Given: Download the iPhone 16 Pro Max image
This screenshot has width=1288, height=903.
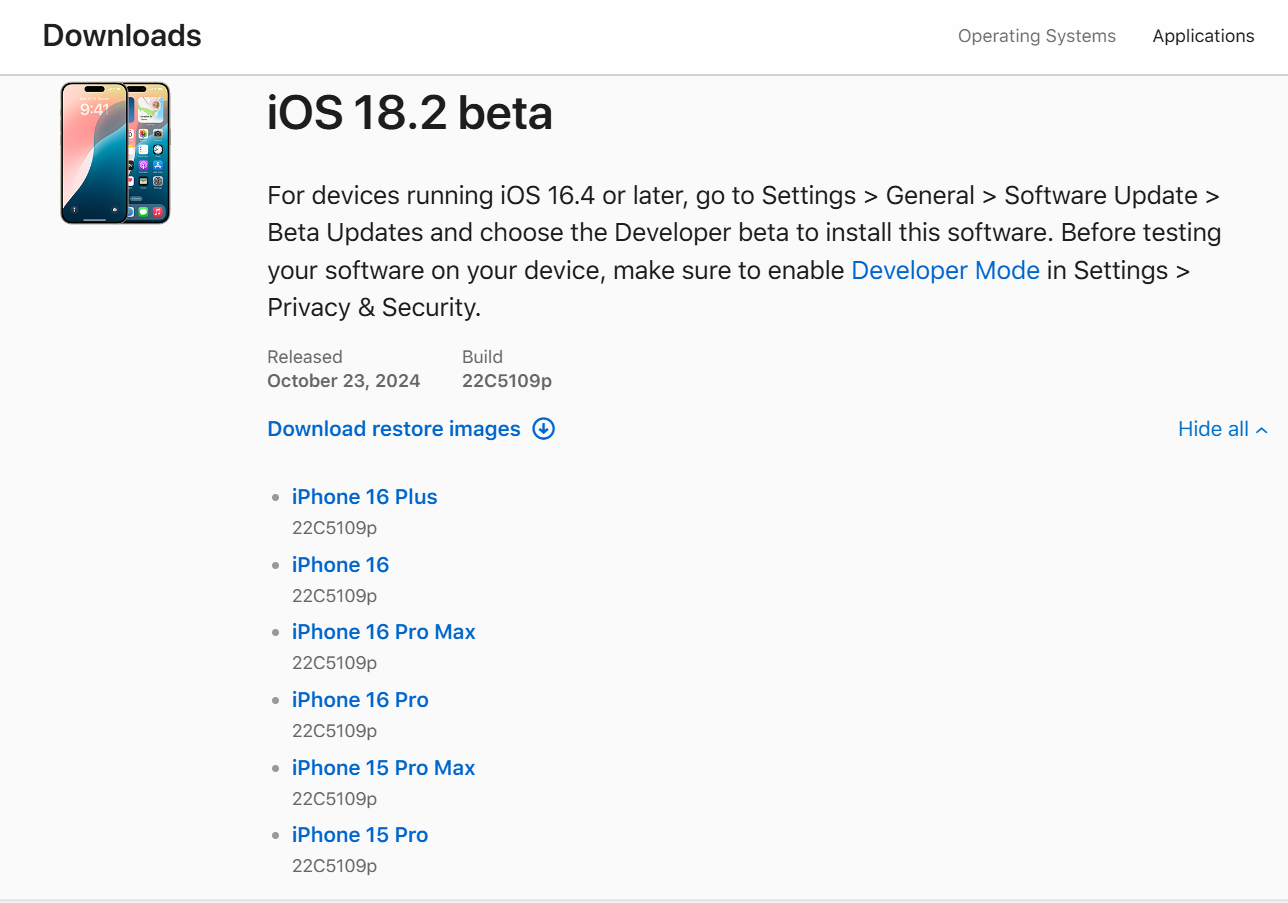Looking at the screenshot, I should coord(384,632).
